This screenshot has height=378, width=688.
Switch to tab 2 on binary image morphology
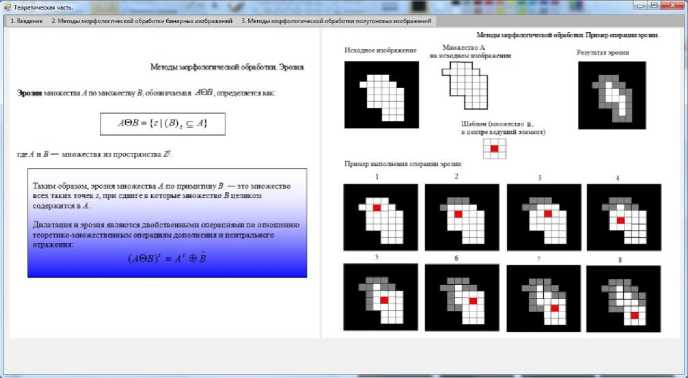[142, 21]
